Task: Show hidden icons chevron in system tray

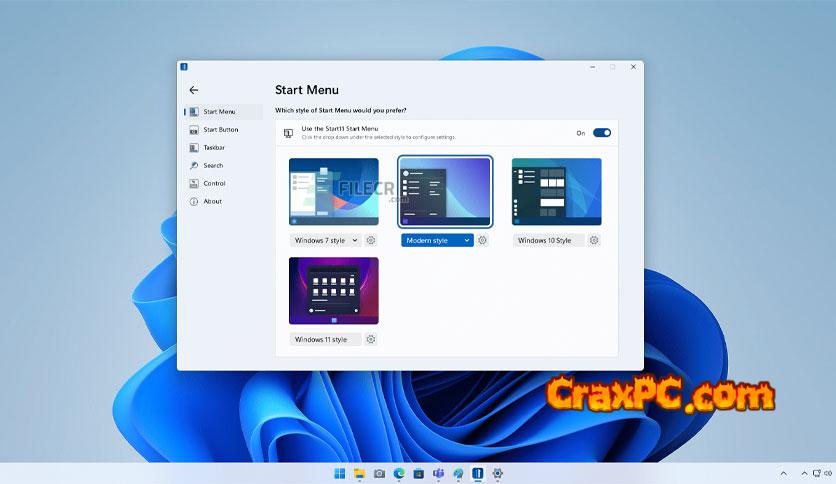Action: pos(783,473)
